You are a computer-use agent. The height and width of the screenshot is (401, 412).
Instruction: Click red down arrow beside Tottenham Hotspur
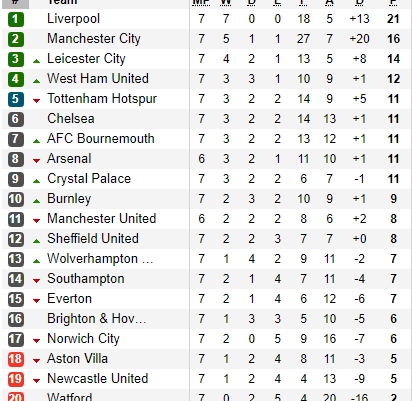[37, 101]
